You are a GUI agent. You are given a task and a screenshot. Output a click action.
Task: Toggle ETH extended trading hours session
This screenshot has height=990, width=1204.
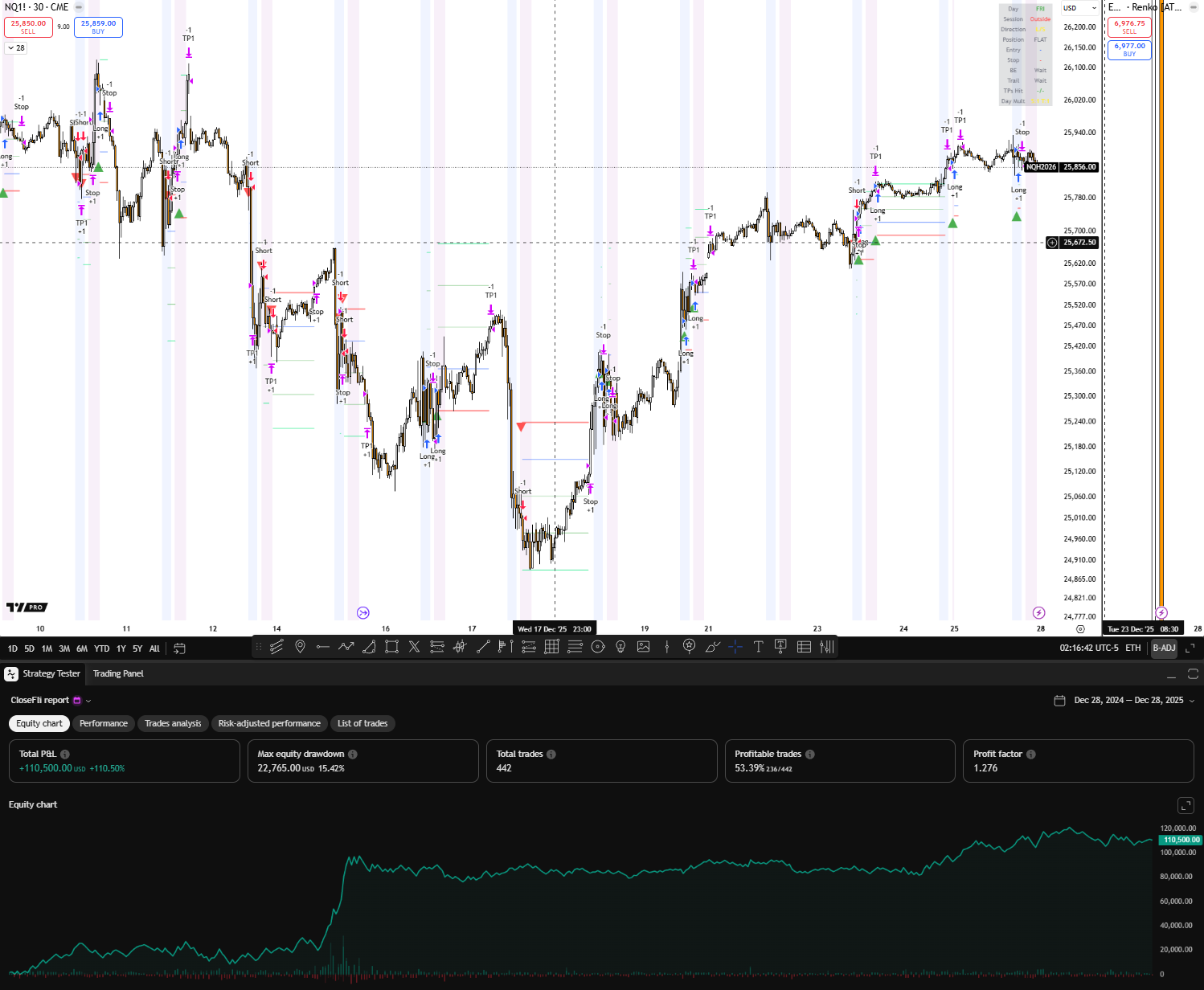1132,648
